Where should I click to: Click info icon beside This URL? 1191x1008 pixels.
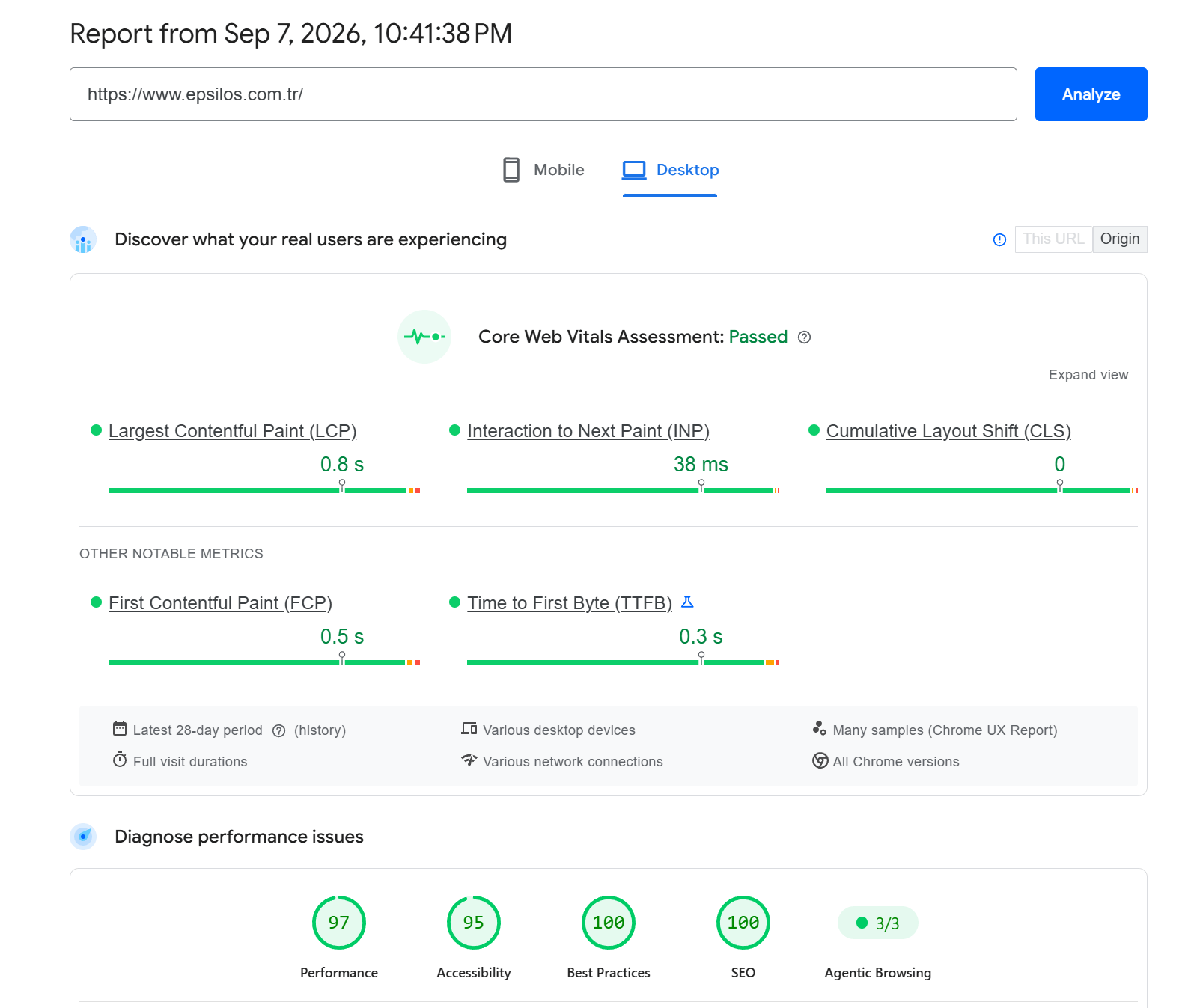999,239
